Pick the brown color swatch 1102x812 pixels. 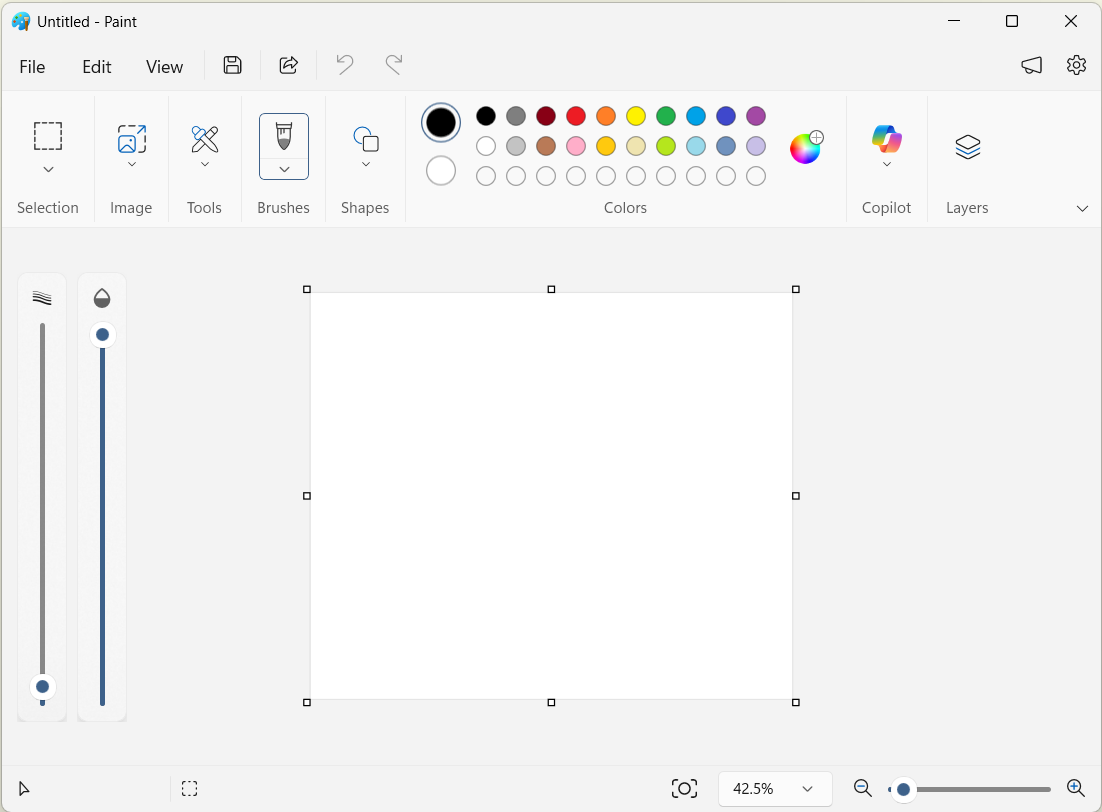[546, 146]
